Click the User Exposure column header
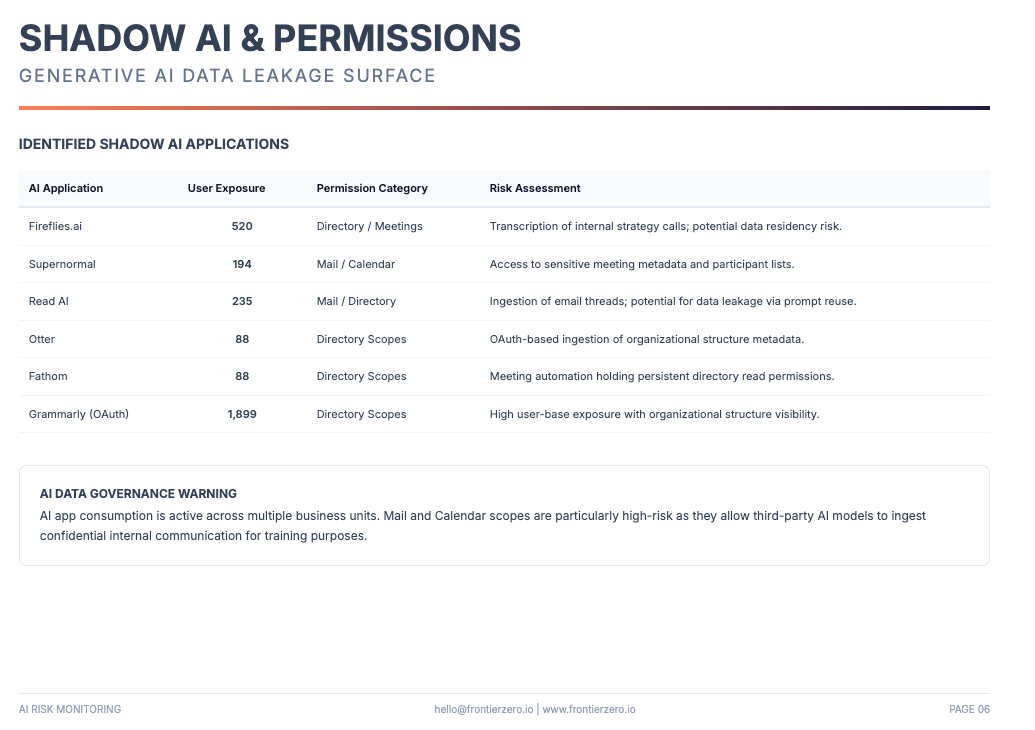The height and width of the screenshot is (730, 1035). point(226,188)
